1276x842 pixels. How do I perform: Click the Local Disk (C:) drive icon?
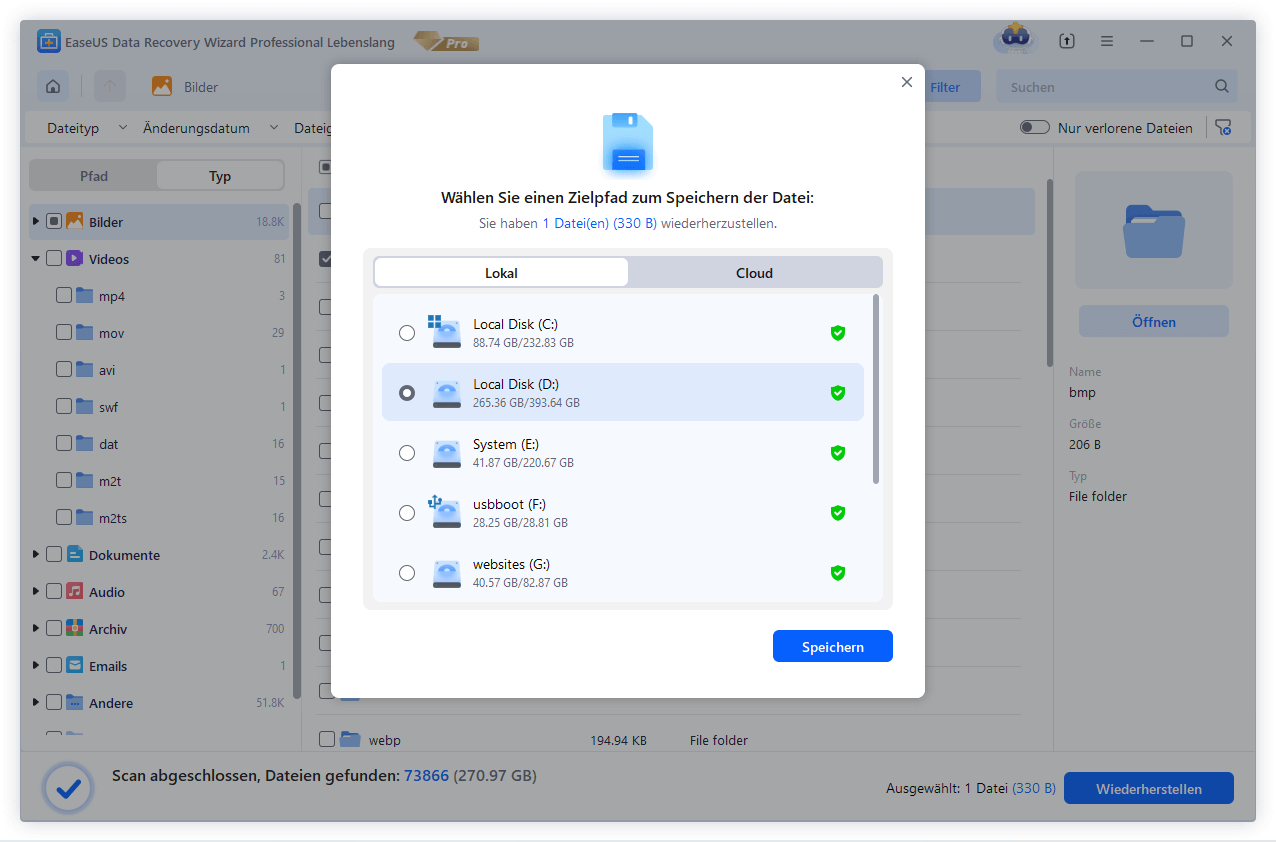pyautogui.click(x=444, y=332)
